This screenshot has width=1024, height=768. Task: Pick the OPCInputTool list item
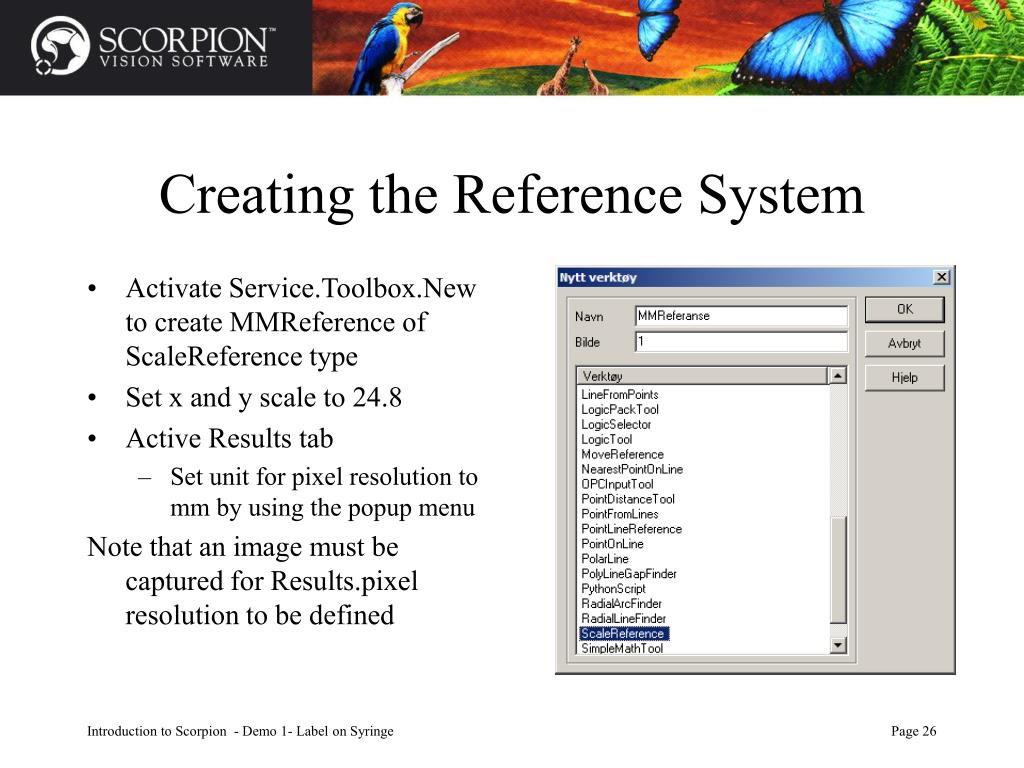tap(617, 485)
